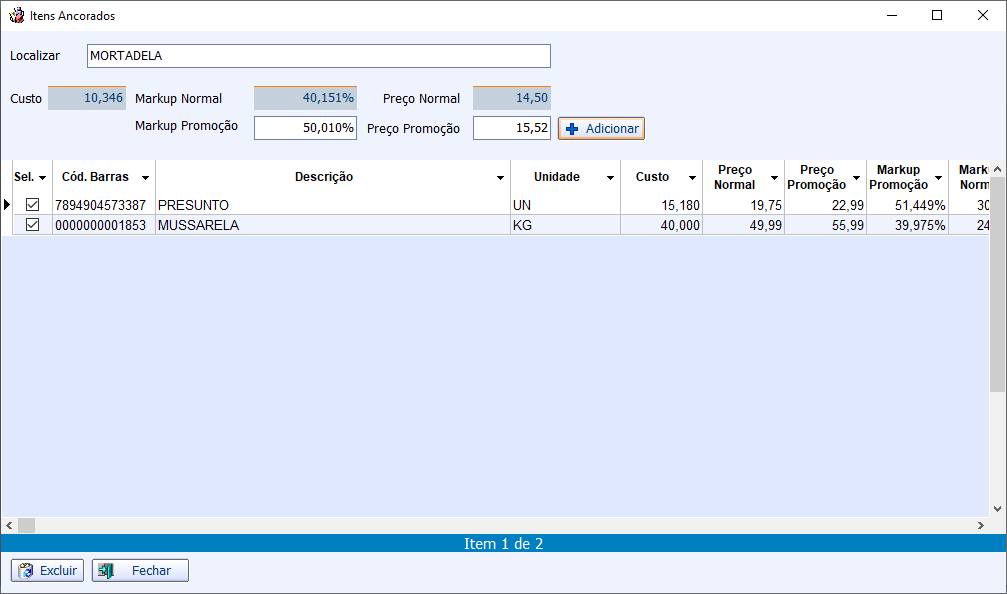The height and width of the screenshot is (594, 1007).
Task: Click the vertical scrollbar down arrow
Action: click(998, 509)
